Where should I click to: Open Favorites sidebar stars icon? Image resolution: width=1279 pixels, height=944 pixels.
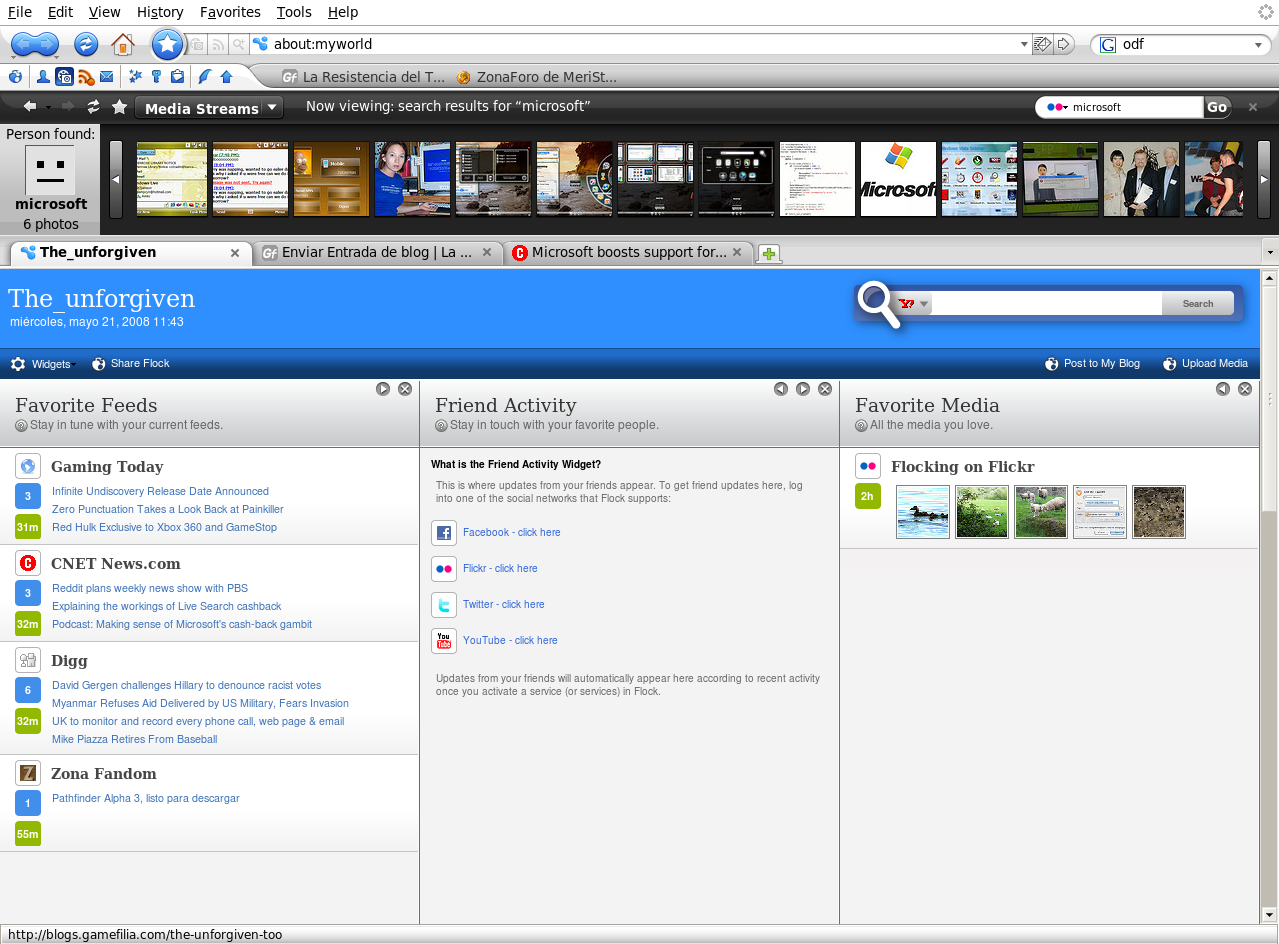pos(136,76)
